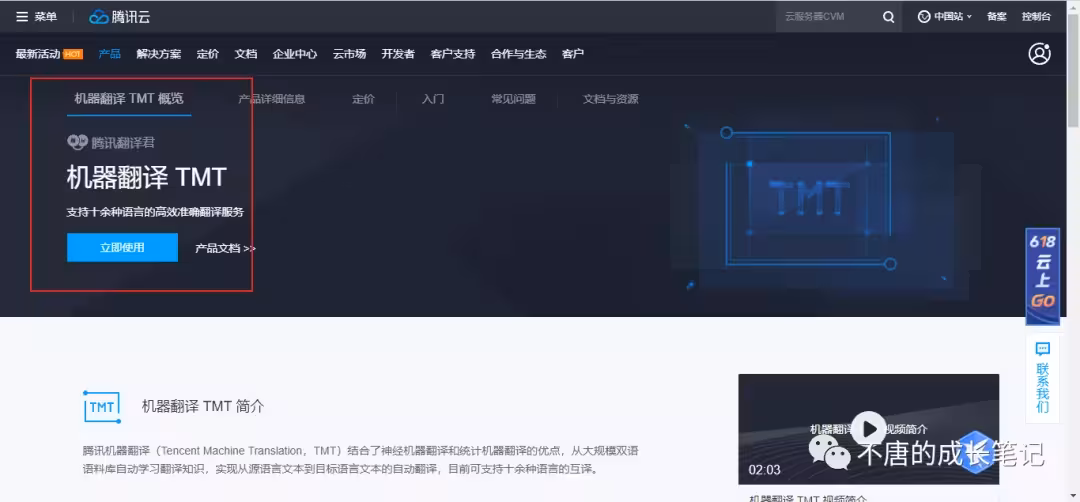Click the search magnifier icon
Image resolution: width=1080 pixels, height=502 pixels.
point(889,17)
